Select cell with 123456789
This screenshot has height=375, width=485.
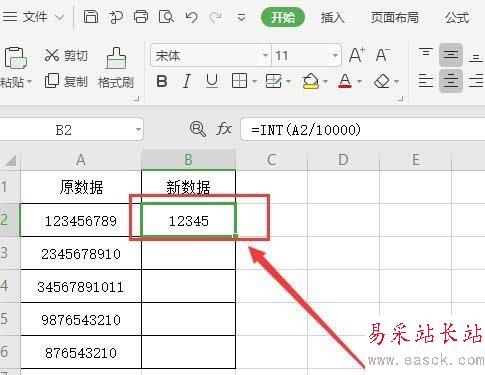(81, 220)
